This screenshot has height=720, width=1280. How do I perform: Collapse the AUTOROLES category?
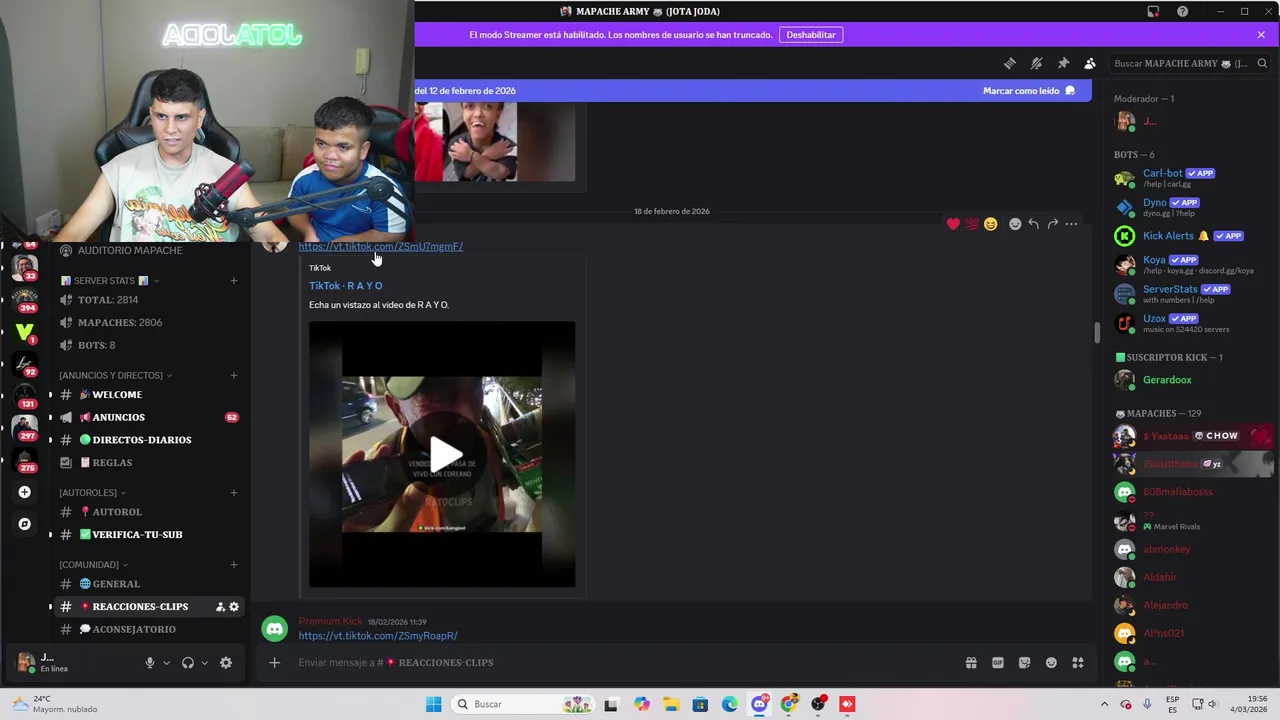93,493
